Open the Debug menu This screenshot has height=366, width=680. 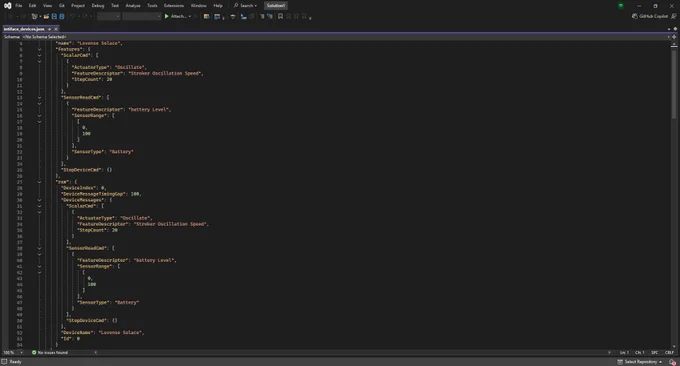coord(98,6)
